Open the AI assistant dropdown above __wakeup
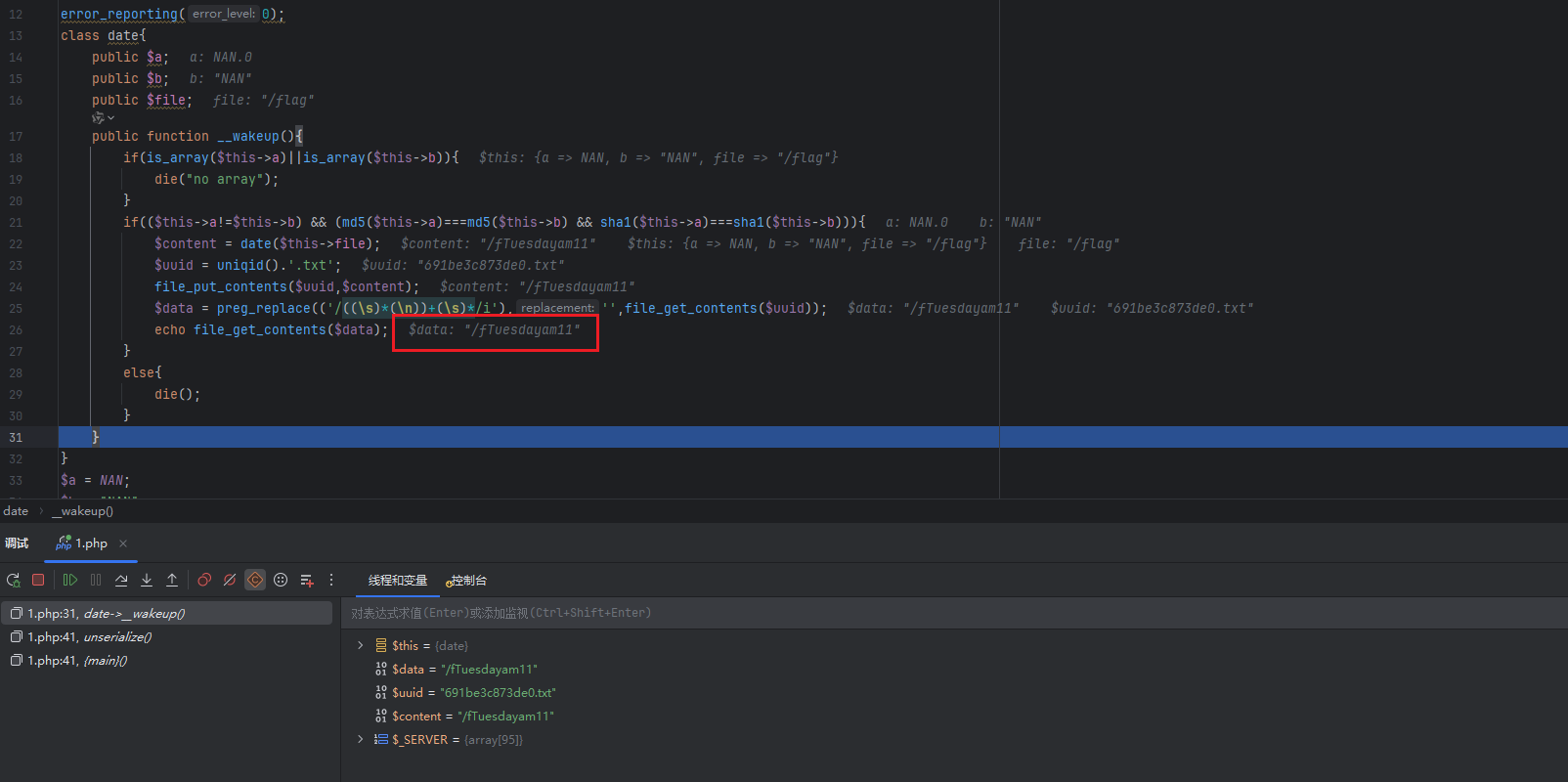 (x=103, y=118)
